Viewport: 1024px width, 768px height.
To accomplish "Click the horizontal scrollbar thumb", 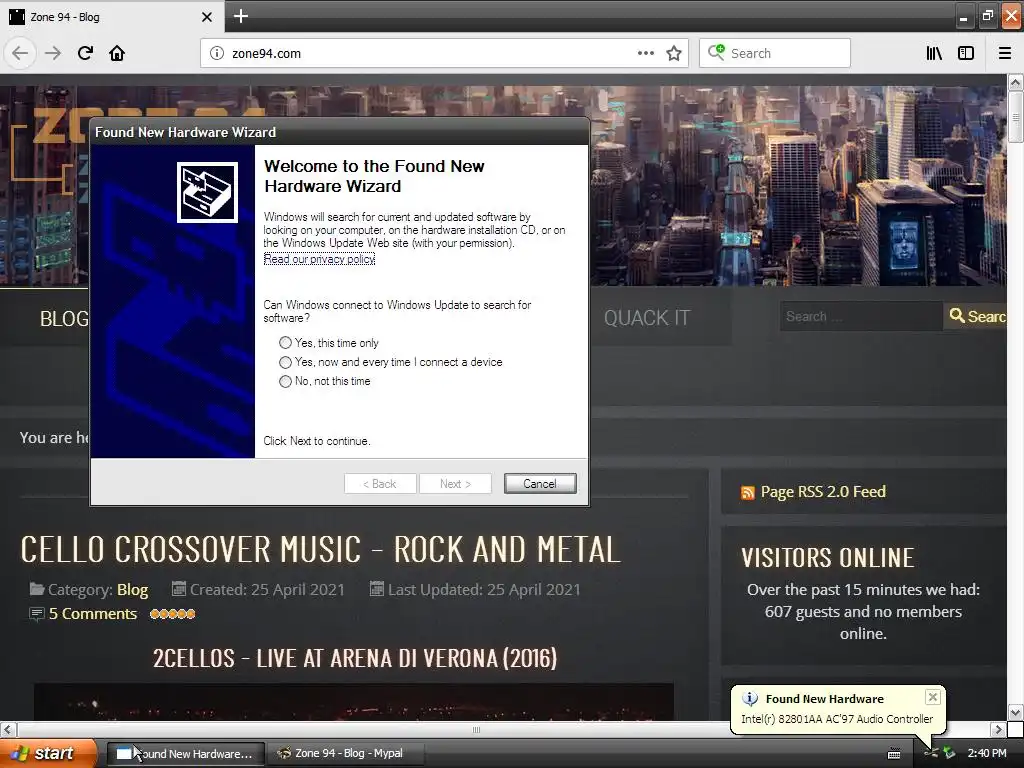I will 476,729.
